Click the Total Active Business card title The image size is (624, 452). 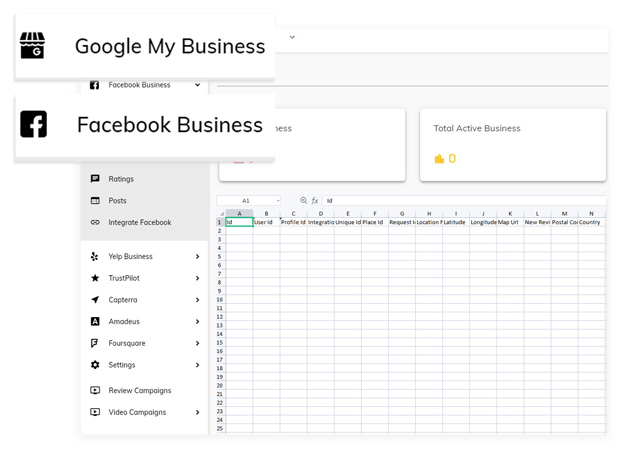pyautogui.click(x=477, y=128)
